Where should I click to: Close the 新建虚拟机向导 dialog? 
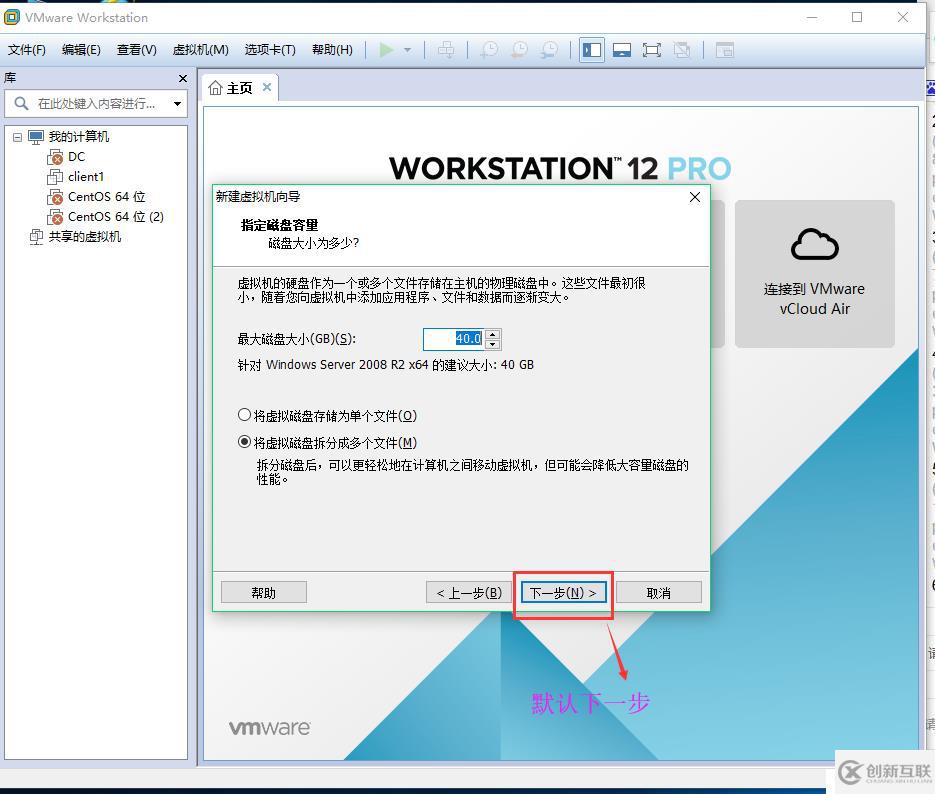pyautogui.click(x=695, y=197)
